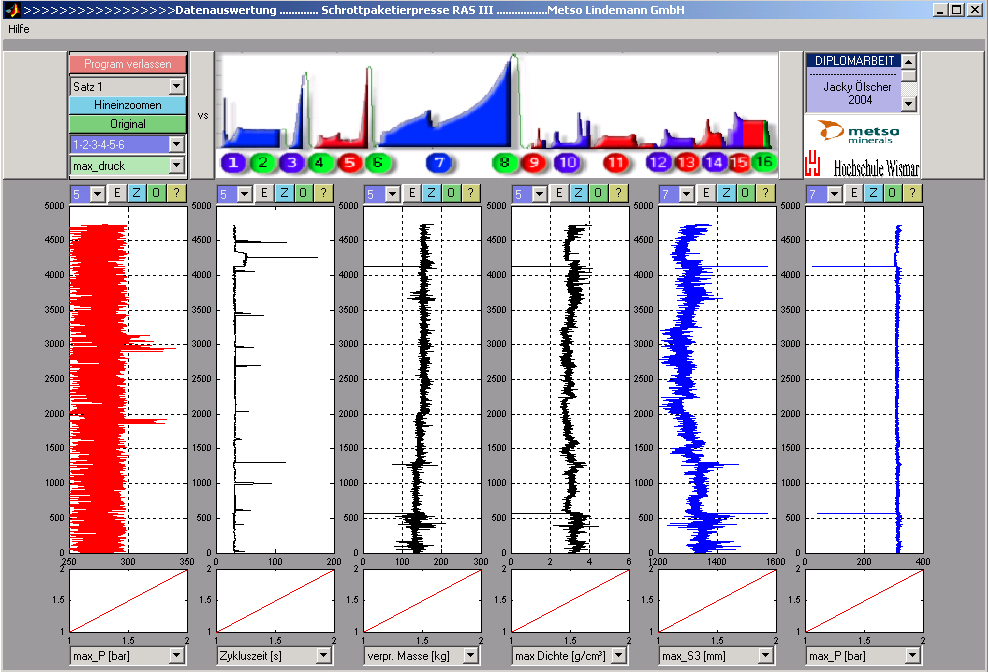Select the purple phase 3 marker
Image resolution: width=988 pixels, height=672 pixels.
coord(291,162)
